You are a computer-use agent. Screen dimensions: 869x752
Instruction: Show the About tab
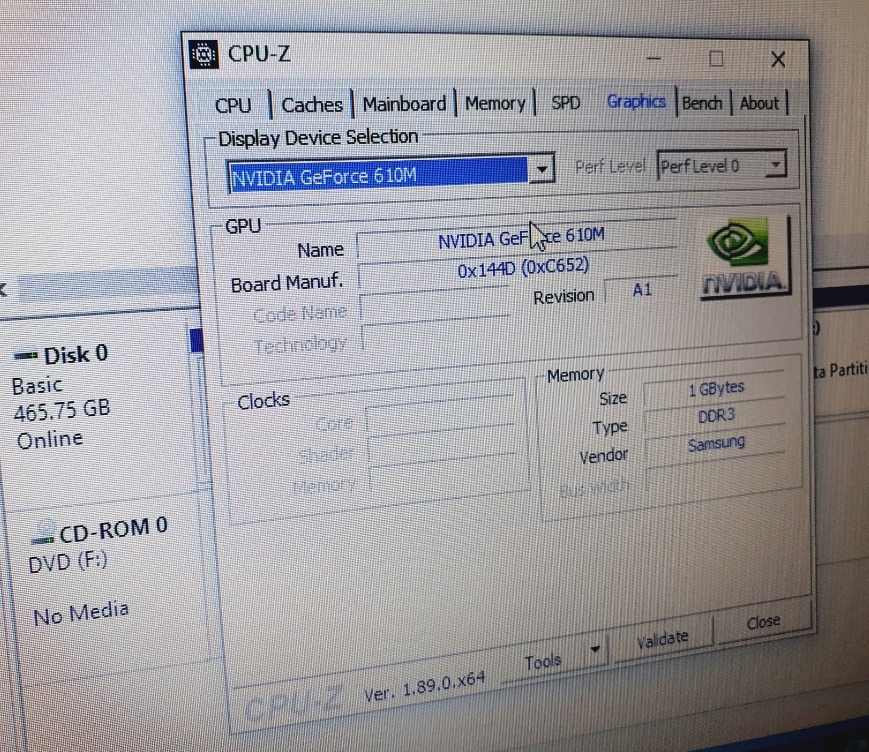[759, 102]
